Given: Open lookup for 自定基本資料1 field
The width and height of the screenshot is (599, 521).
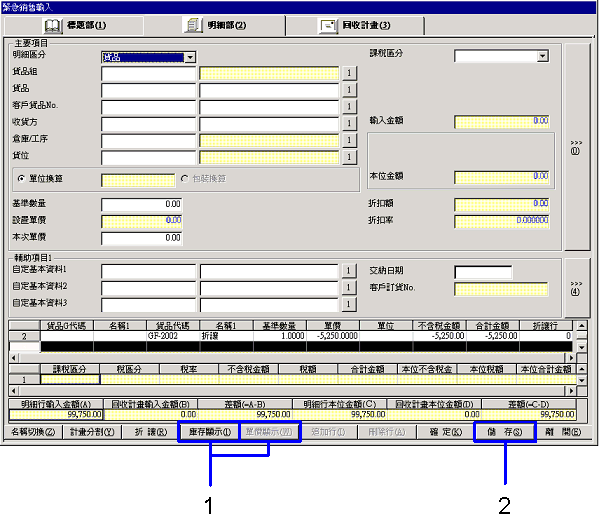Looking at the screenshot, I should [348, 271].
